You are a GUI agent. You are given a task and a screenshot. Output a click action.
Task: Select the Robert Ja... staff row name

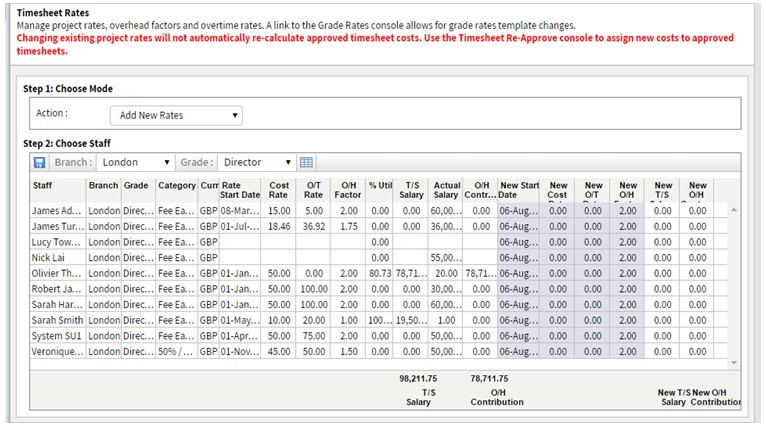tap(56, 289)
